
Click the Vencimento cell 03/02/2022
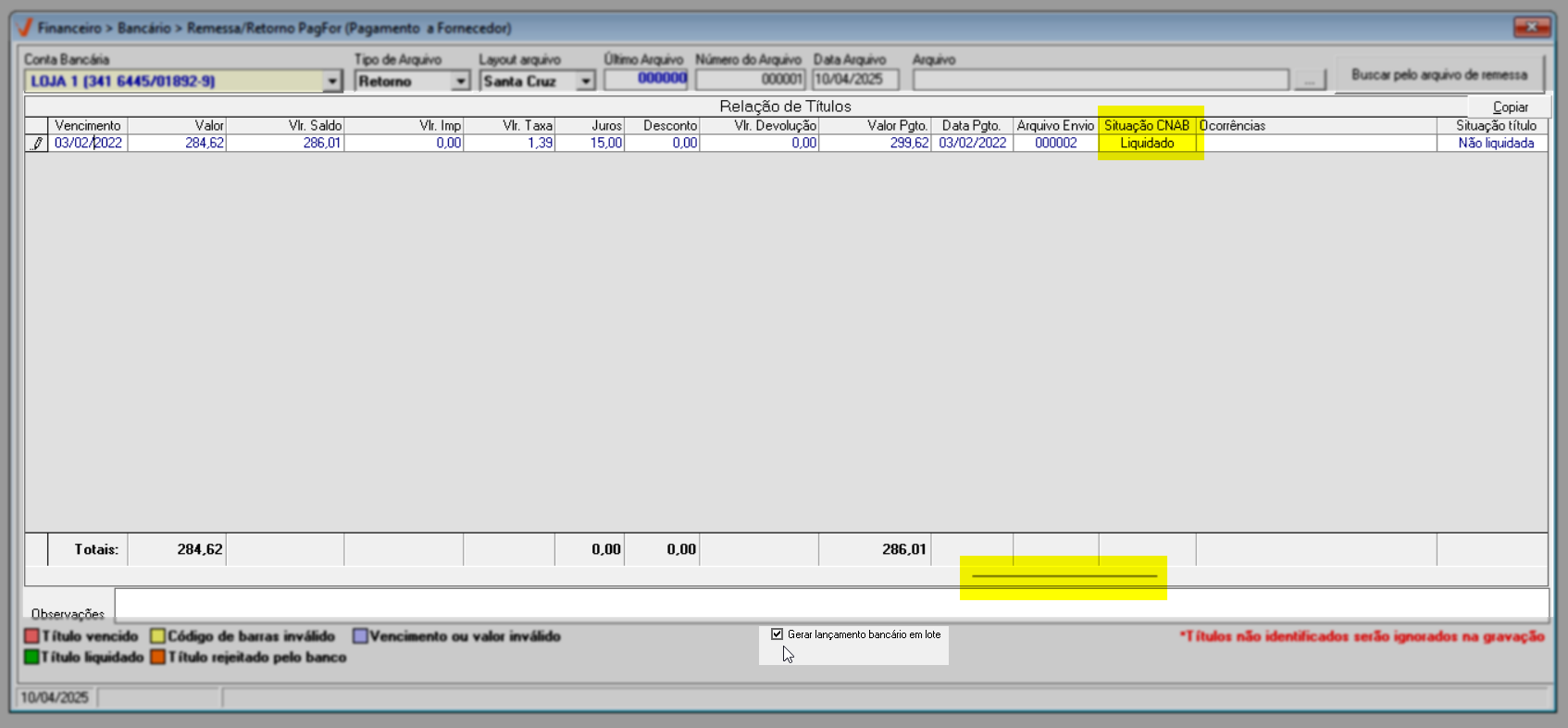point(88,144)
